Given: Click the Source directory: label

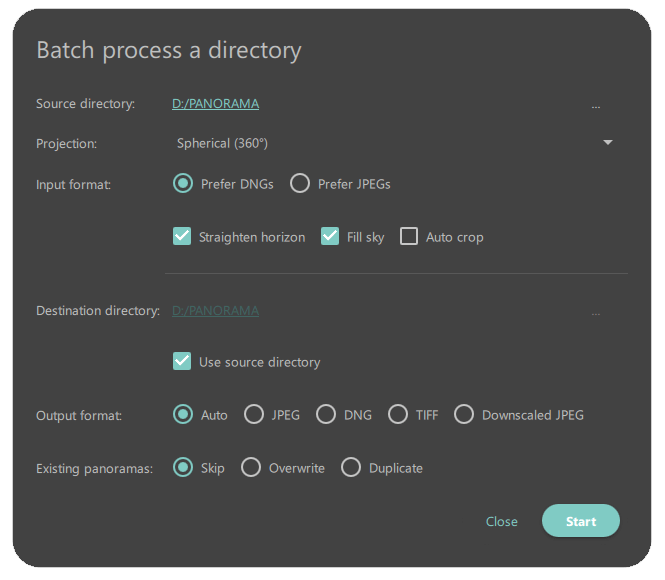Looking at the screenshot, I should [x=85, y=104].
